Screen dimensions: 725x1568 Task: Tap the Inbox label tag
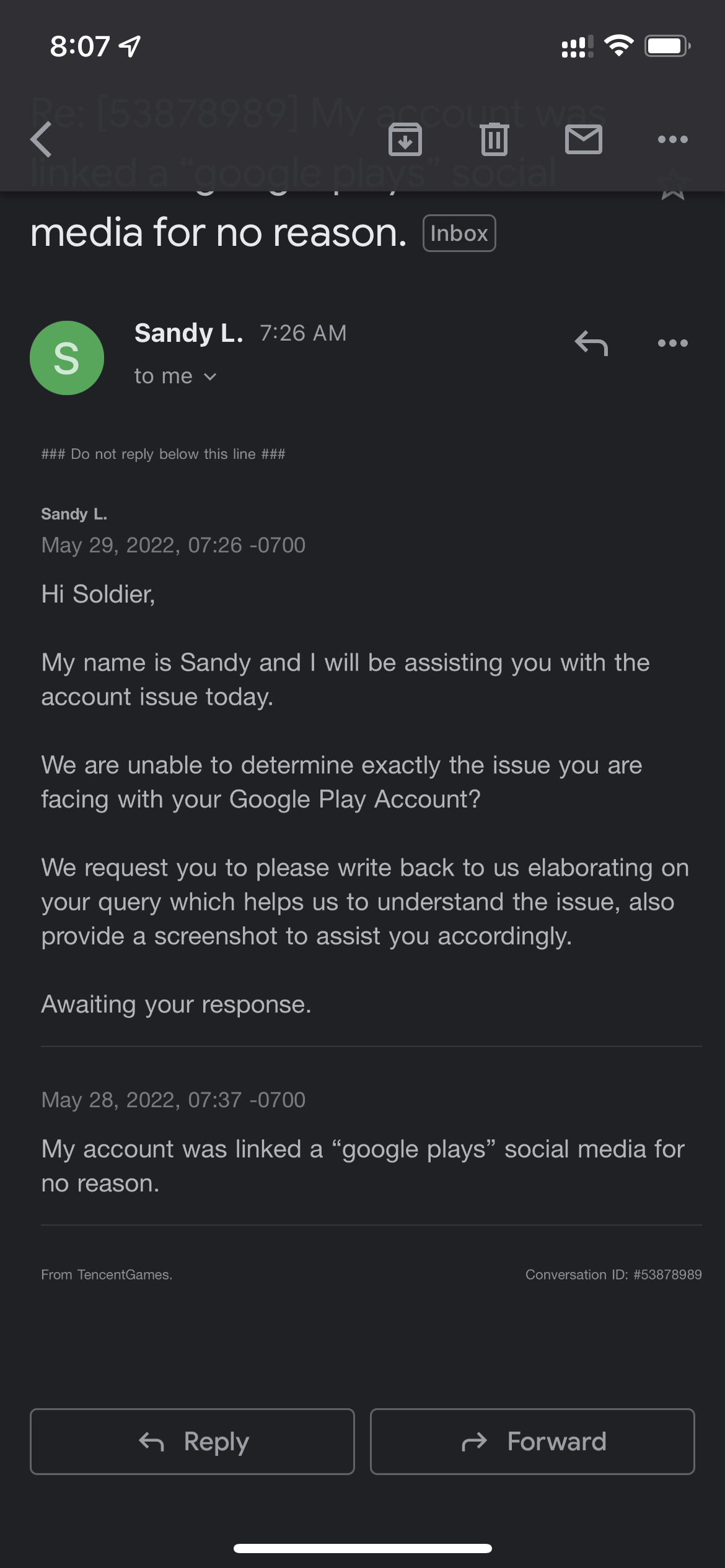[x=459, y=233]
